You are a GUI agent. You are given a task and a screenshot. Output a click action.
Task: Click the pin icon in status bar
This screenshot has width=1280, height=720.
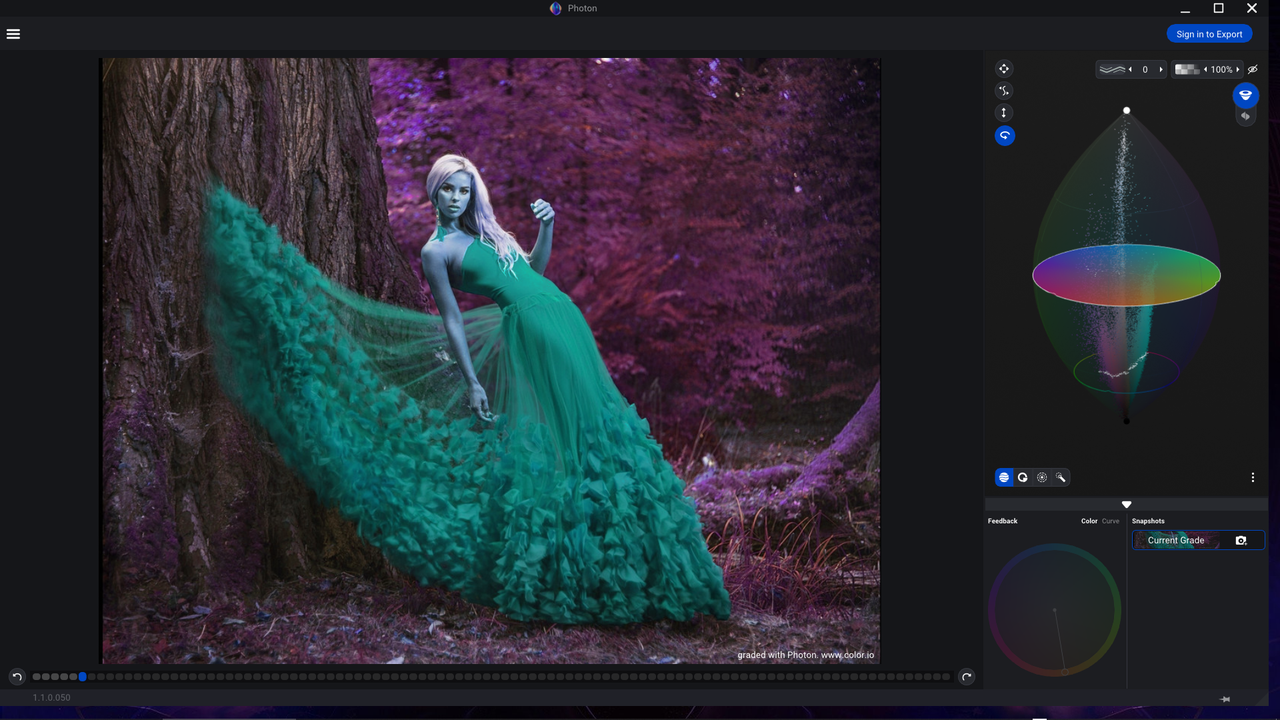[x=1225, y=699]
